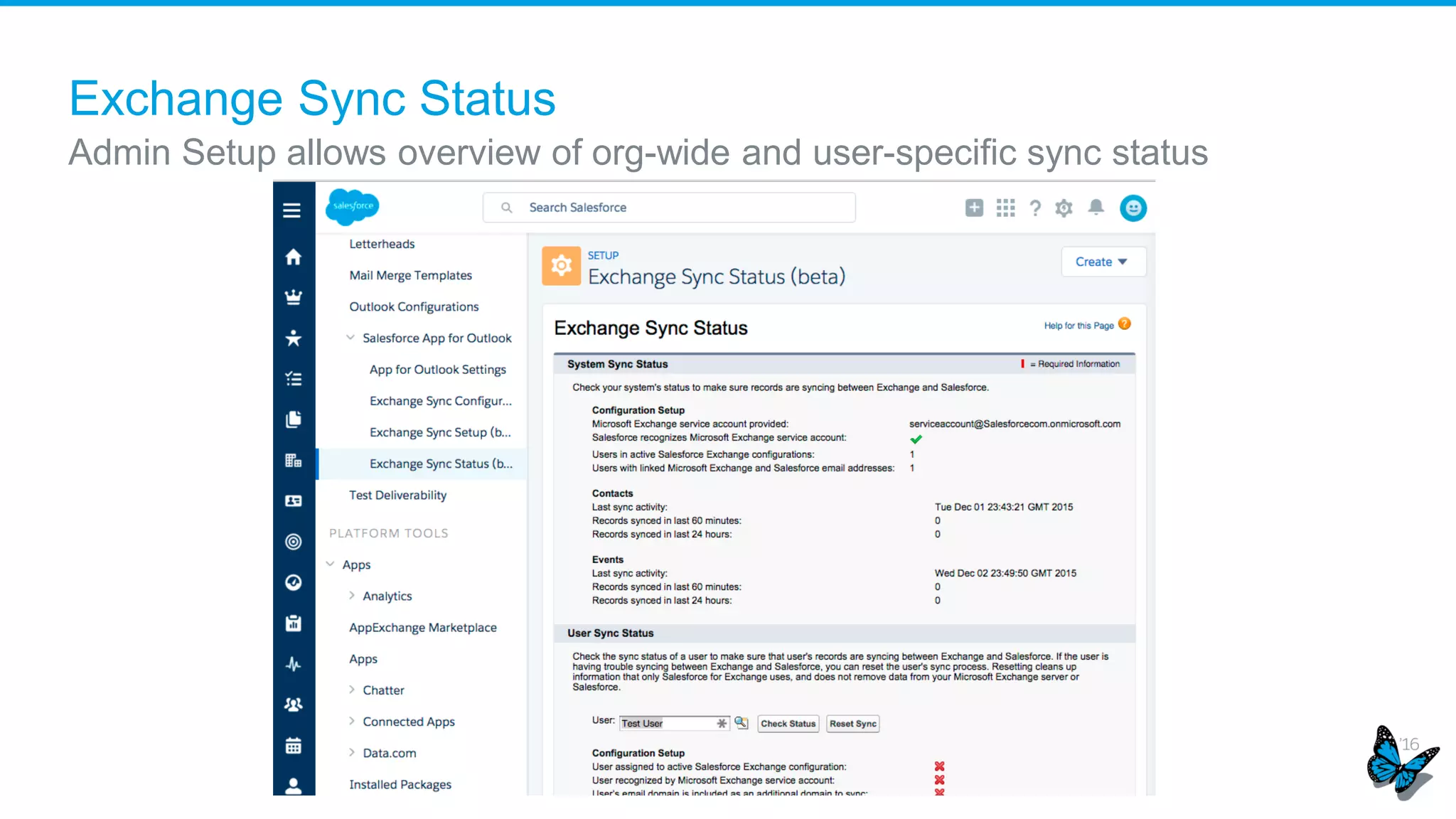Open the single person icon in sidebar
The height and width of the screenshot is (819, 1456).
293,786
